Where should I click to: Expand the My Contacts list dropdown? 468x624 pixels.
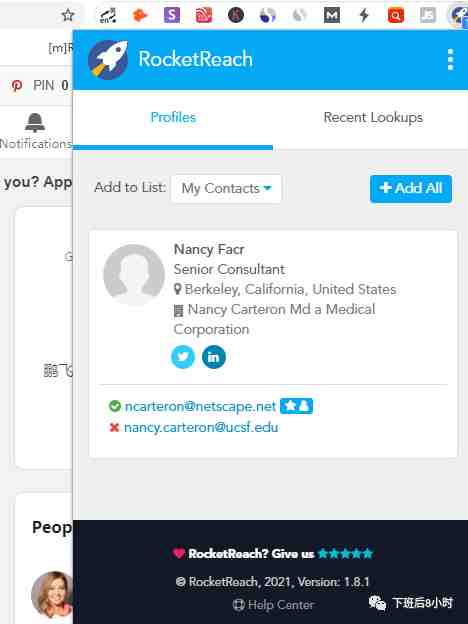coord(226,188)
